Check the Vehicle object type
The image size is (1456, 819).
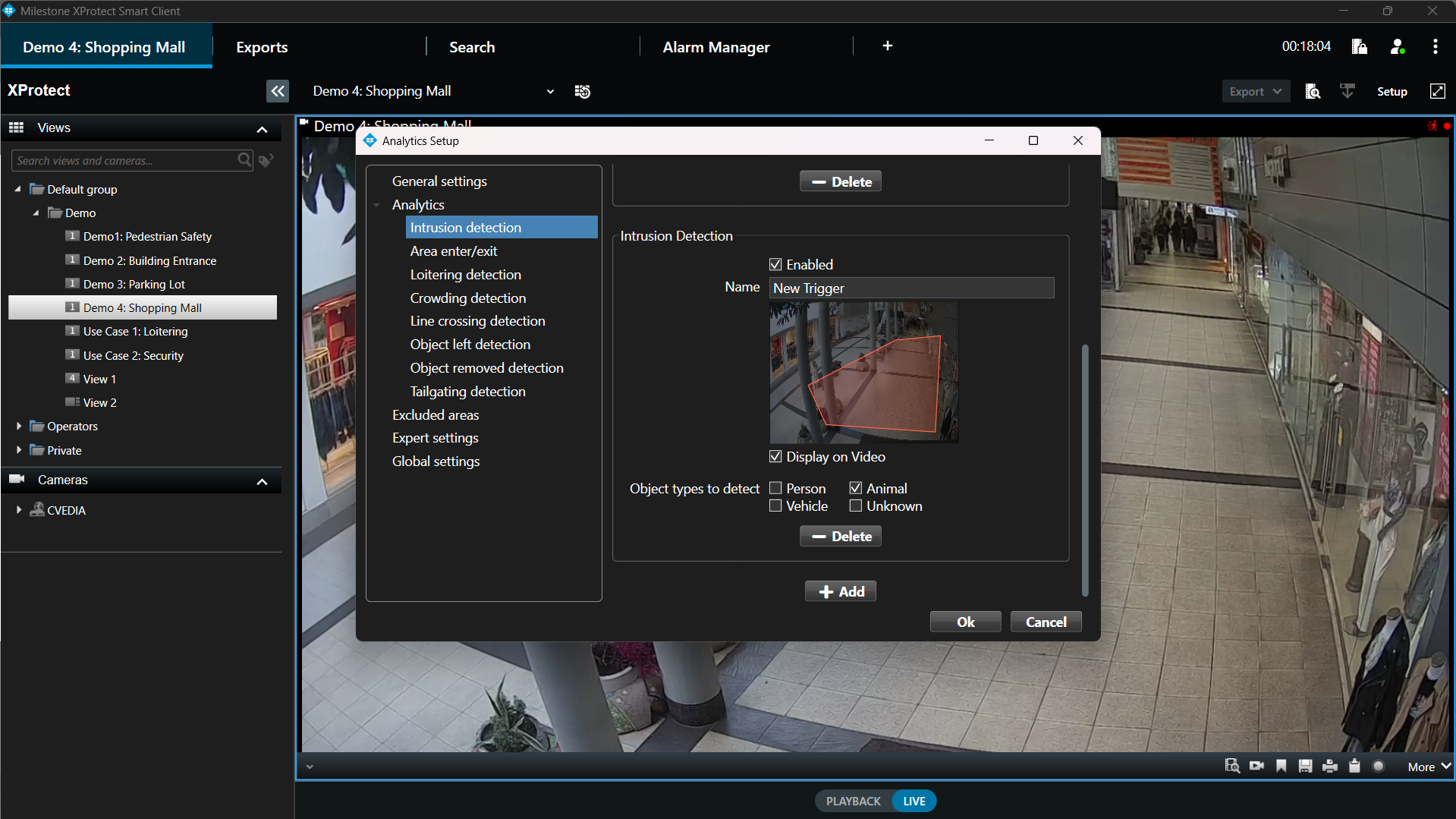click(x=775, y=506)
